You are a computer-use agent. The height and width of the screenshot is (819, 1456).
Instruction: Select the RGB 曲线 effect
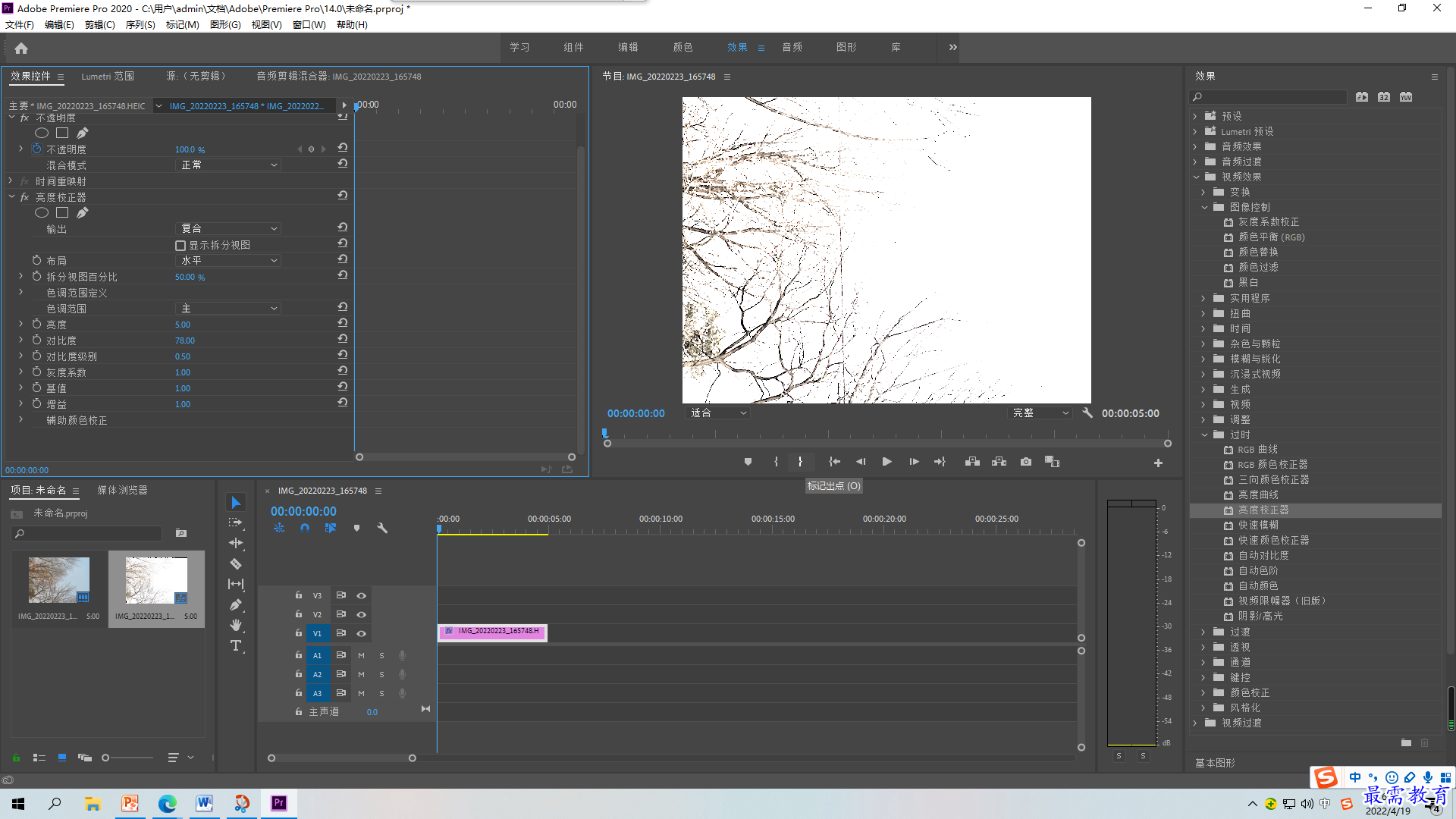coord(1257,449)
